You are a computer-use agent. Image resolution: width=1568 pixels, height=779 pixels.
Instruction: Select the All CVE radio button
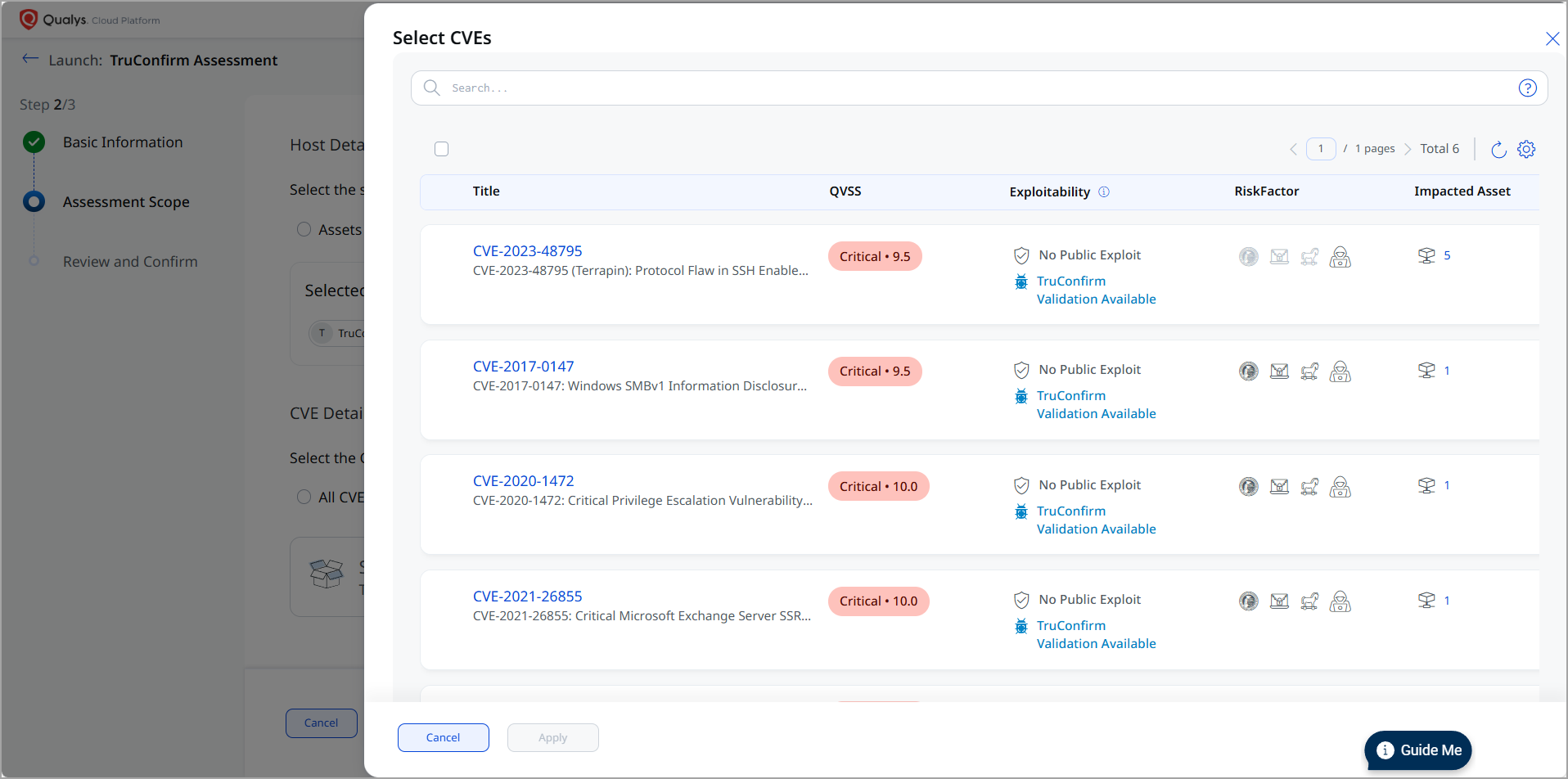point(304,498)
